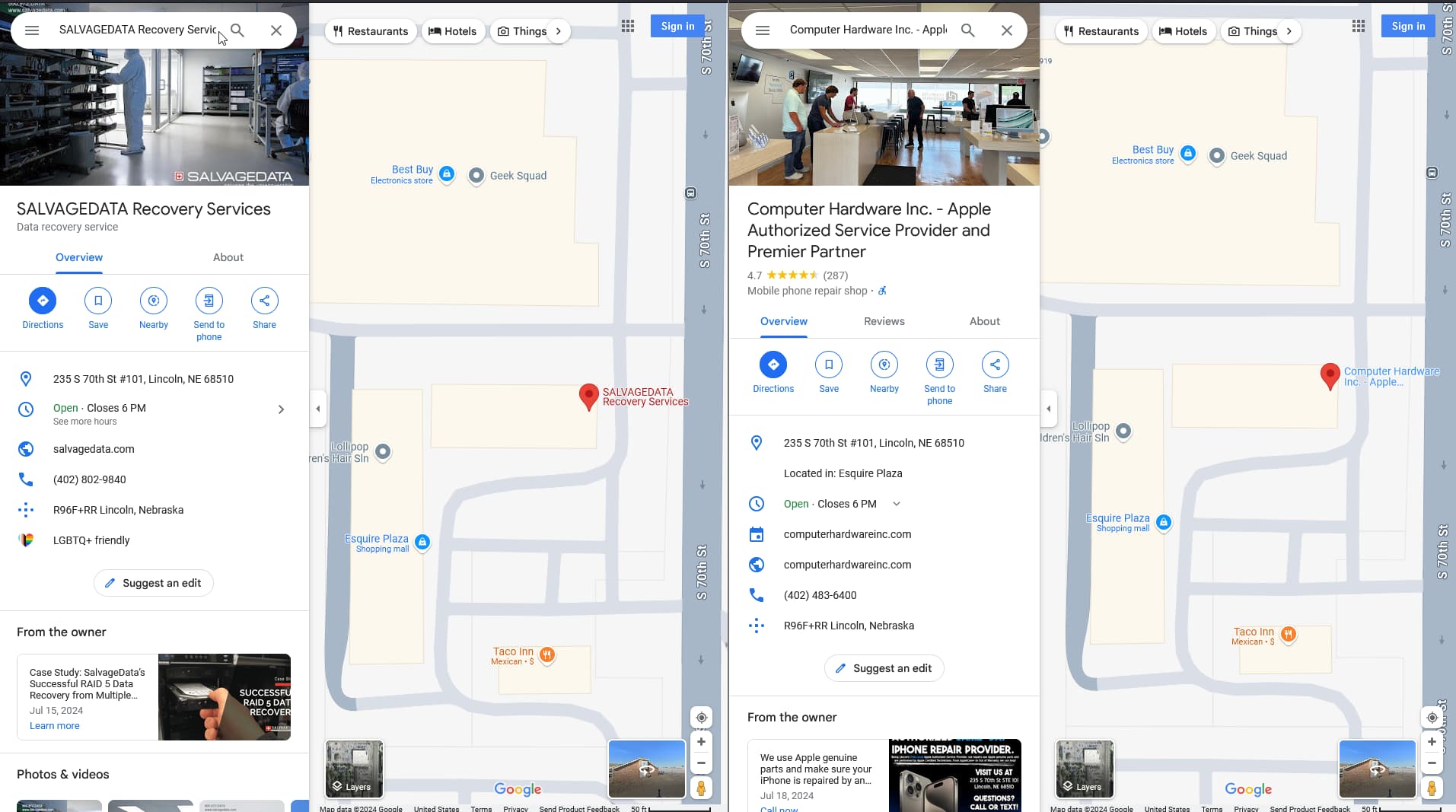Click Suggest an edit for Computer Hardware

point(884,668)
